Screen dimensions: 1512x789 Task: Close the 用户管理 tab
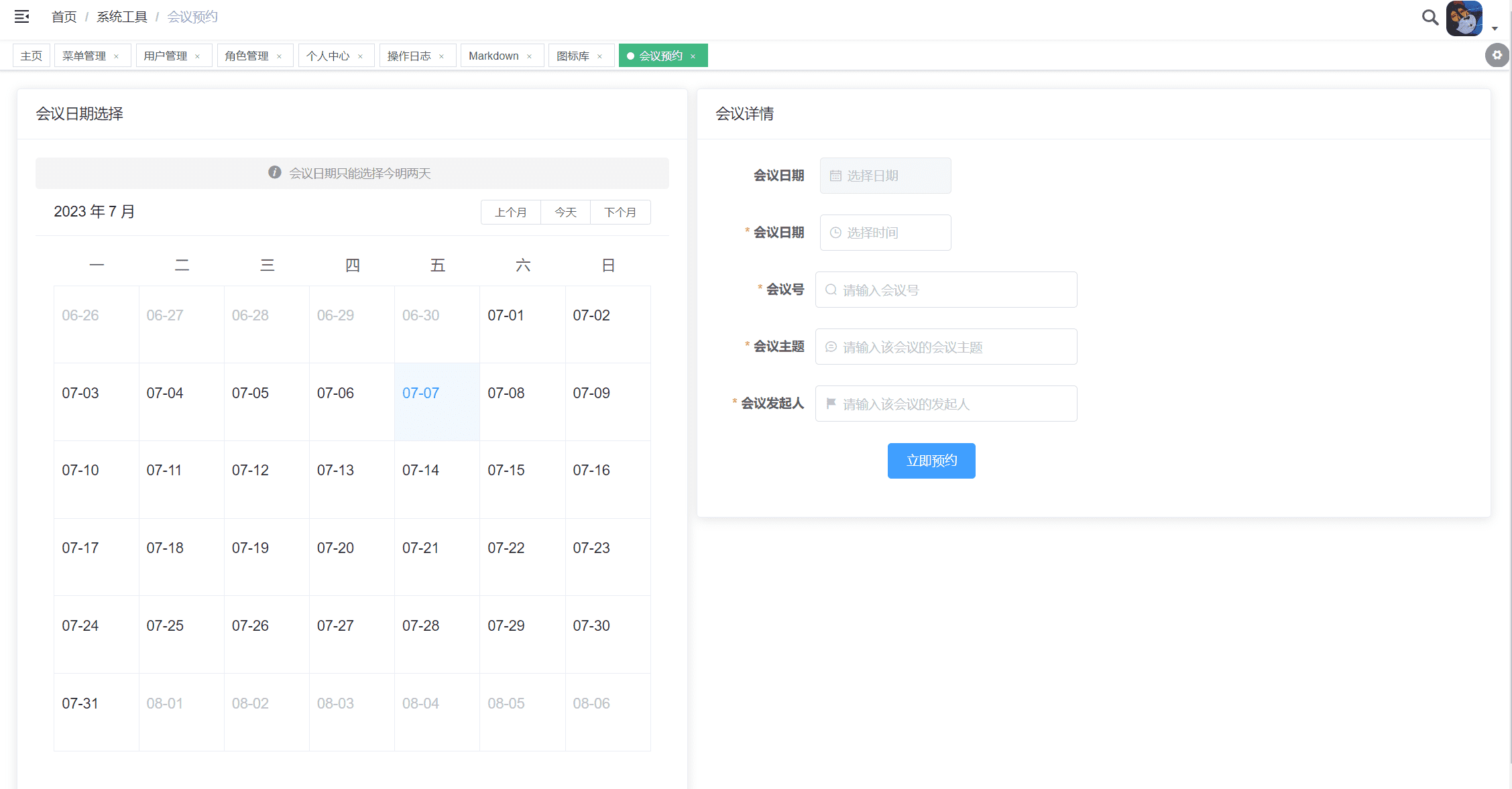pyautogui.click(x=198, y=56)
